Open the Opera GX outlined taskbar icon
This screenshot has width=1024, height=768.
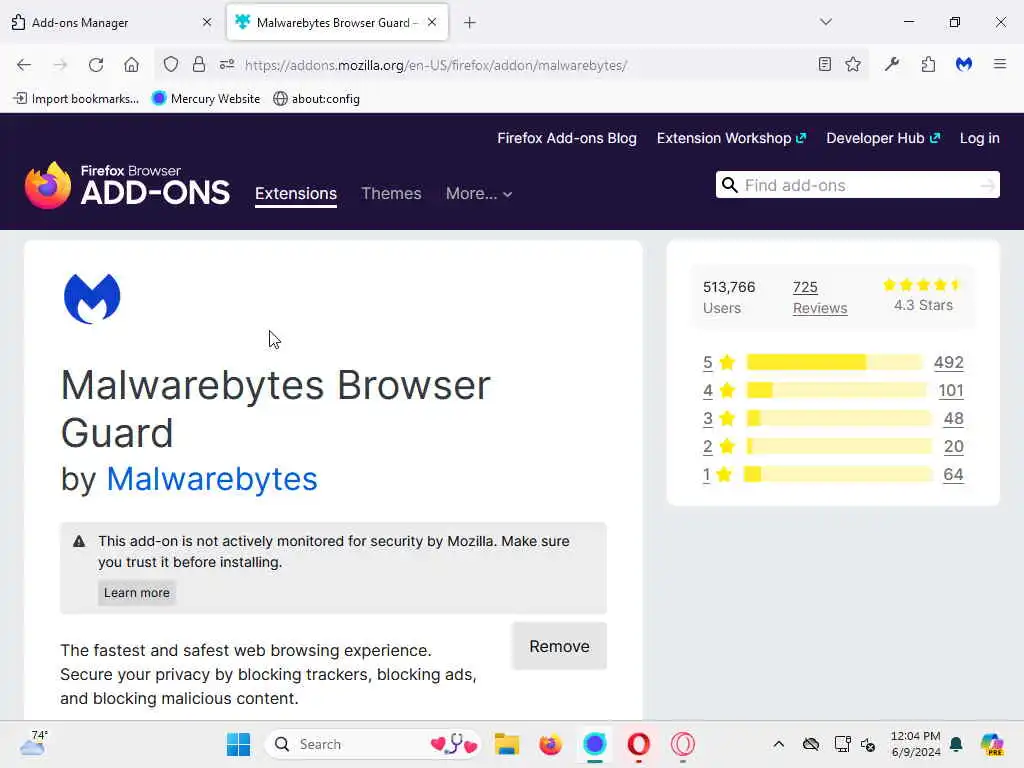point(682,744)
